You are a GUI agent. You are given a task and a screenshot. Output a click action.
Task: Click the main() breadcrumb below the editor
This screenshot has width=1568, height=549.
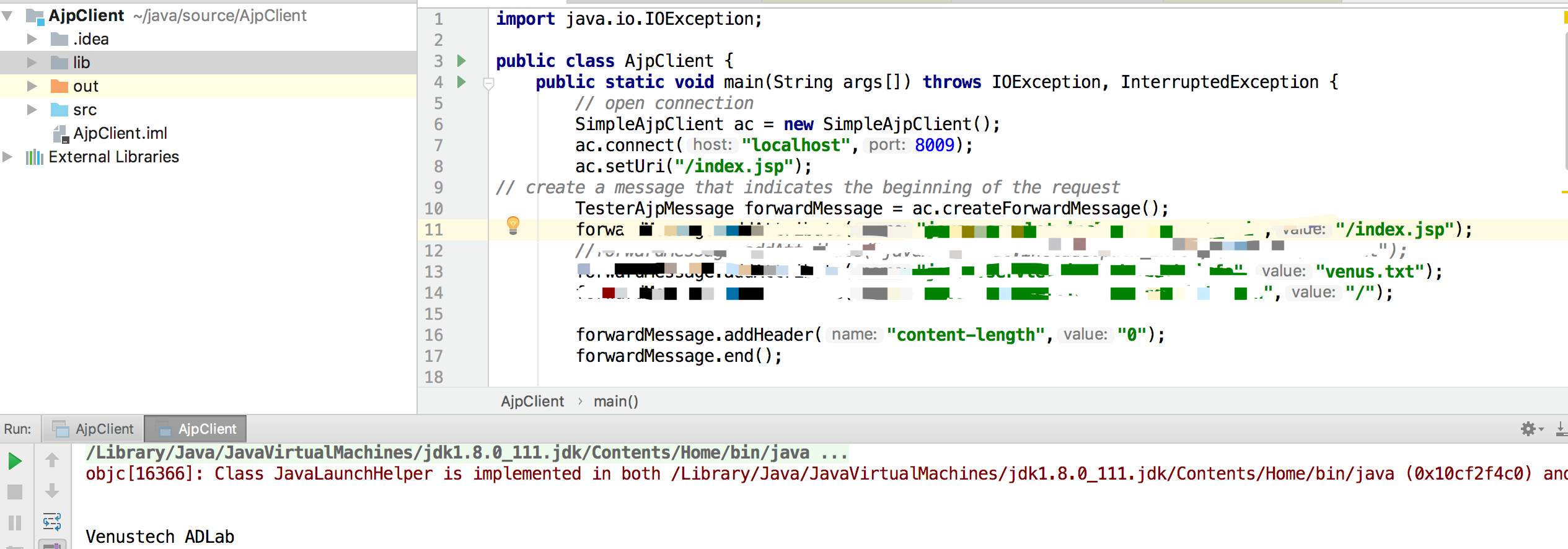click(615, 402)
